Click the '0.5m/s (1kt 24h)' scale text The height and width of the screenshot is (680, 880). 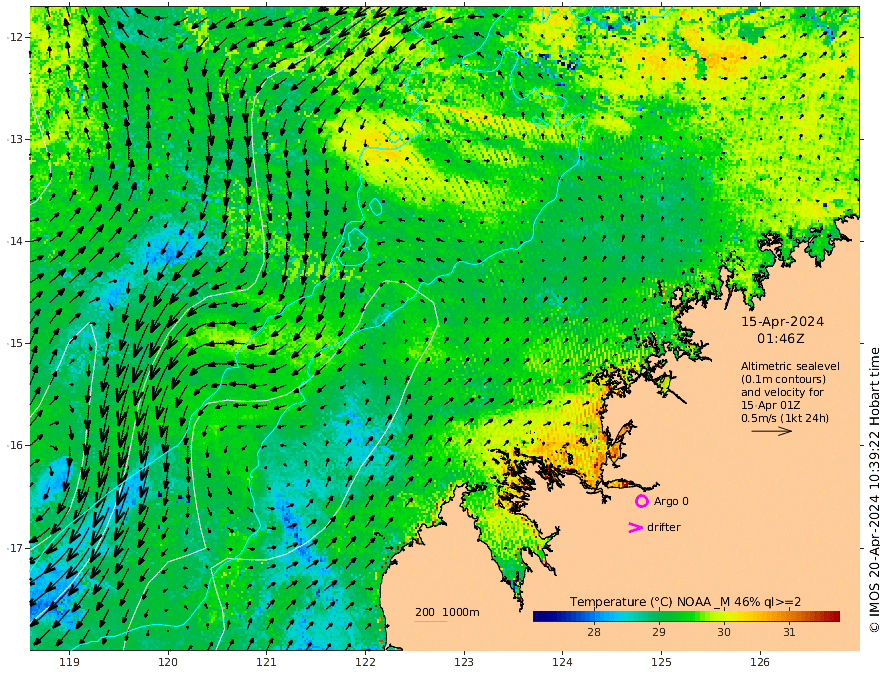[x=785, y=418]
